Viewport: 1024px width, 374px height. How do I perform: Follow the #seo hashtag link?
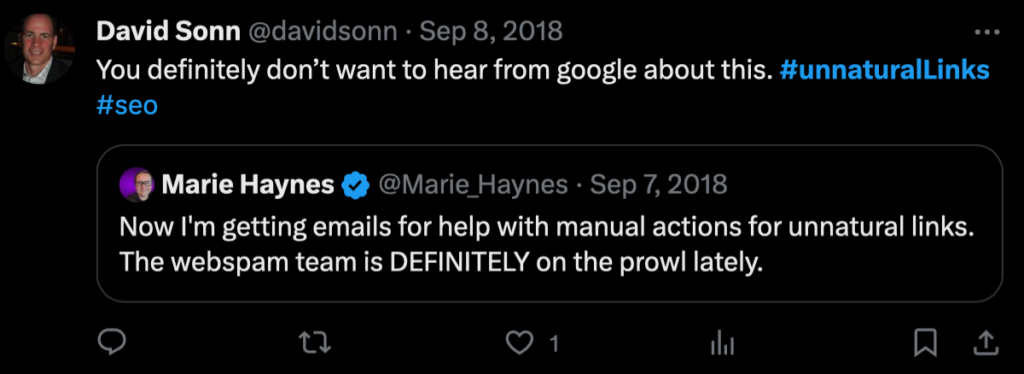click(x=127, y=106)
